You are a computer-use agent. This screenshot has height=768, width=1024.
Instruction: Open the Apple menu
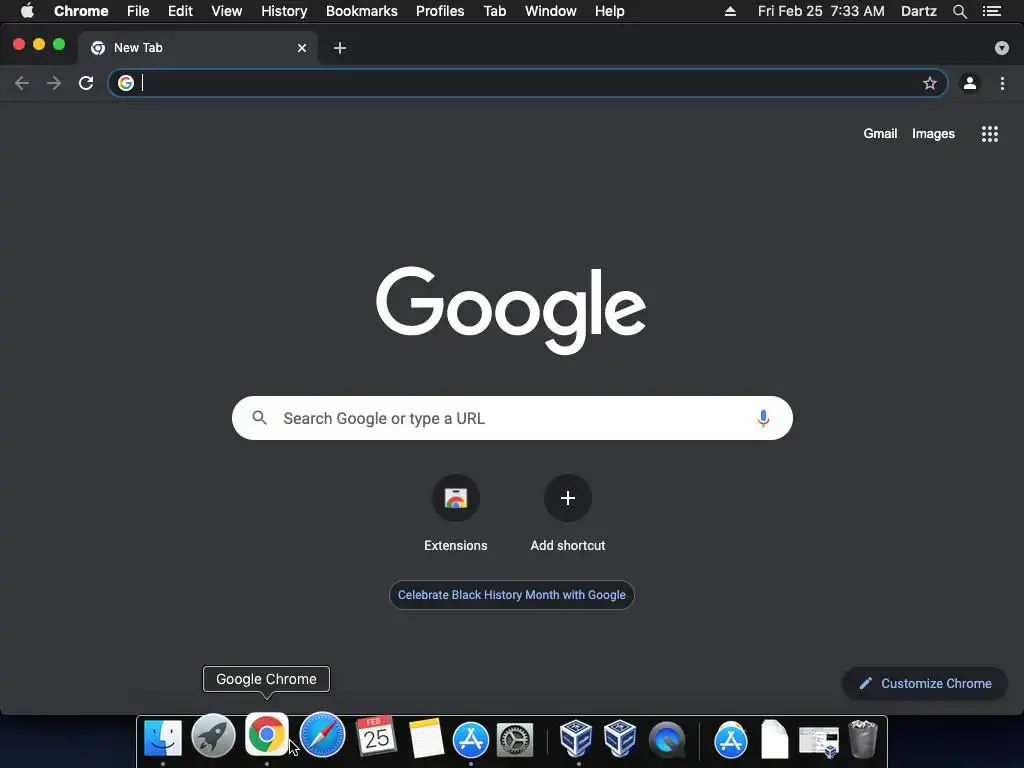point(27,10)
